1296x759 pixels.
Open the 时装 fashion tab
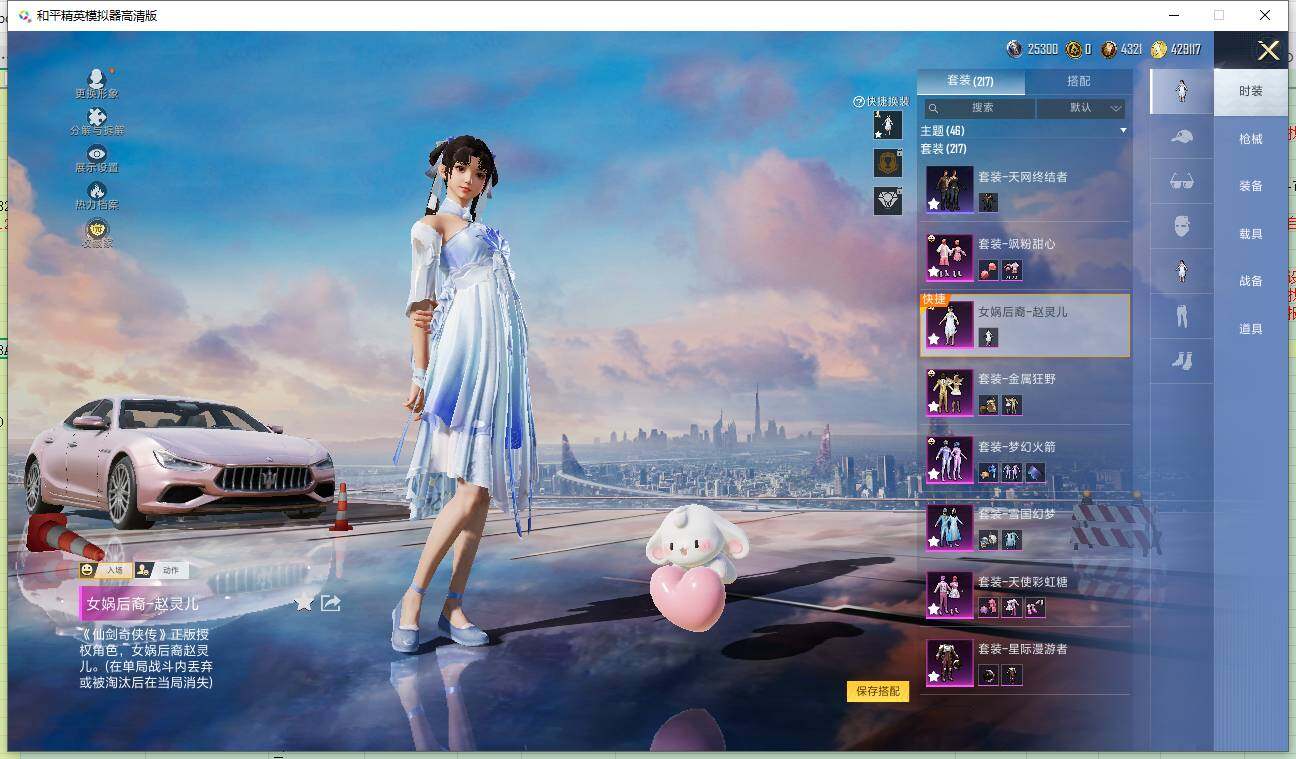click(1251, 91)
